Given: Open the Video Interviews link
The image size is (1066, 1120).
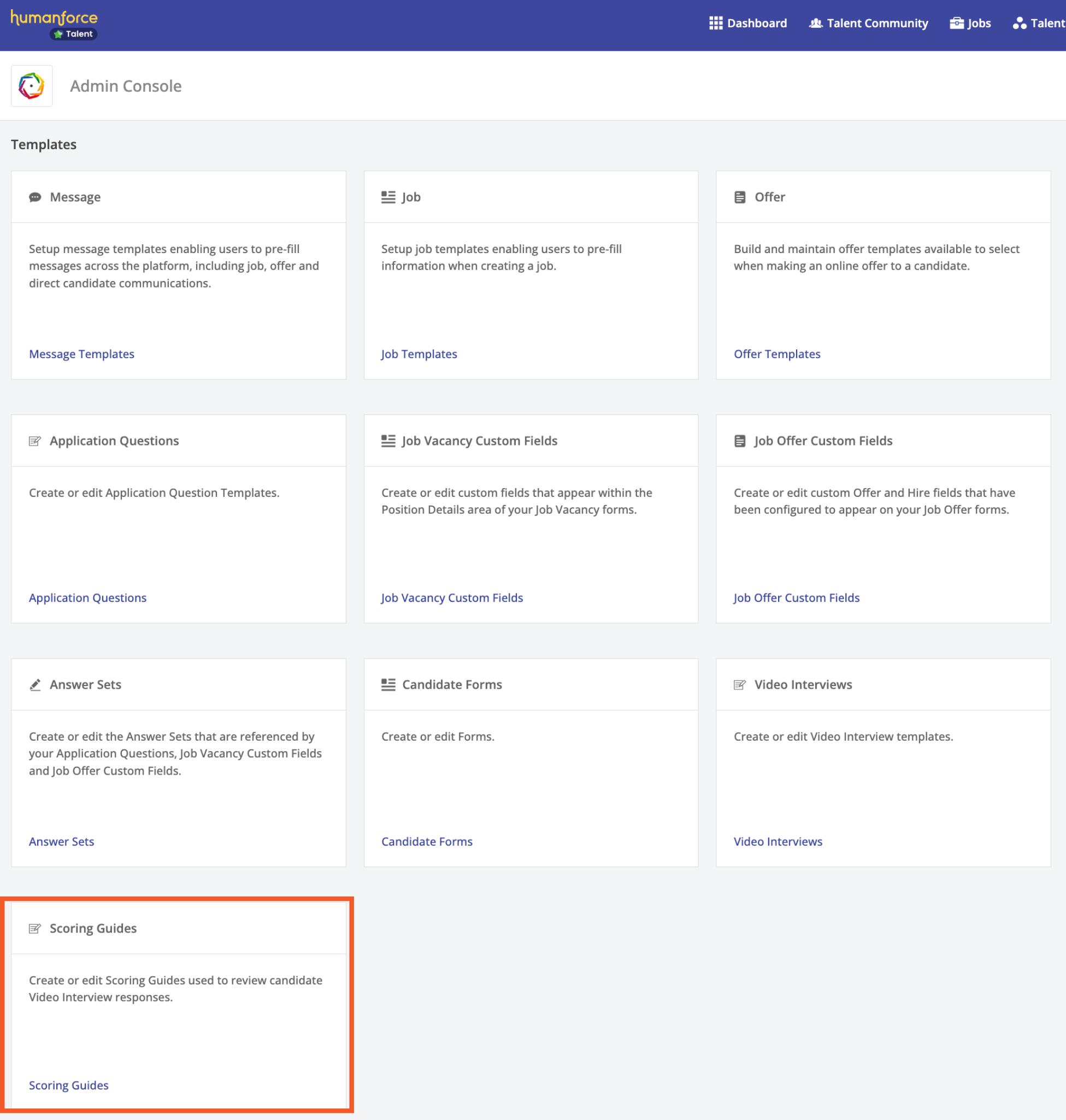Looking at the screenshot, I should (778, 842).
